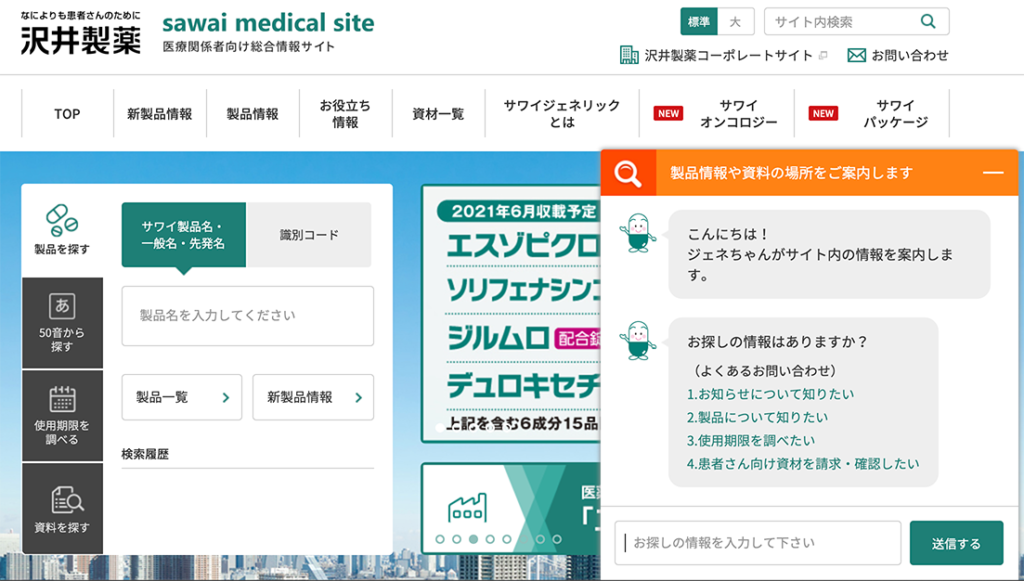This screenshot has height=581, width=1024.
Task: Select first dot of lower banner carousel
Action: [440, 539]
